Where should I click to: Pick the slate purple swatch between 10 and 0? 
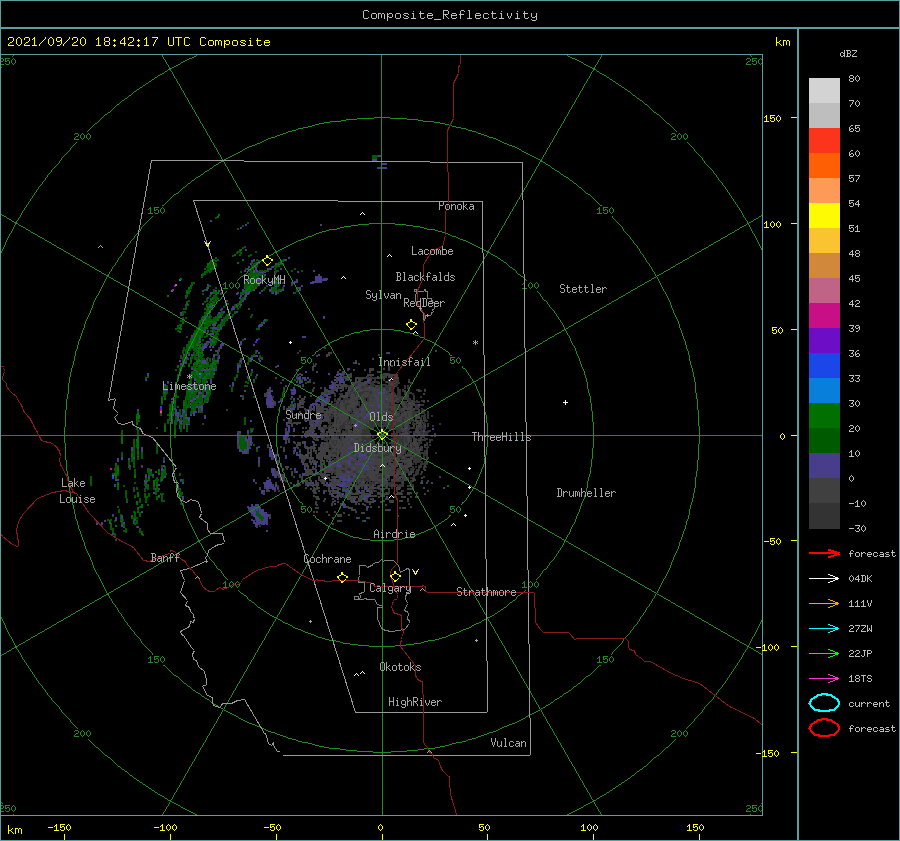coord(824,466)
